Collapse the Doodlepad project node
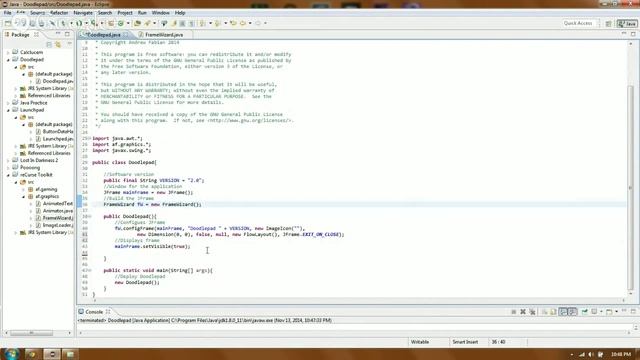The image size is (640, 360). [8, 60]
